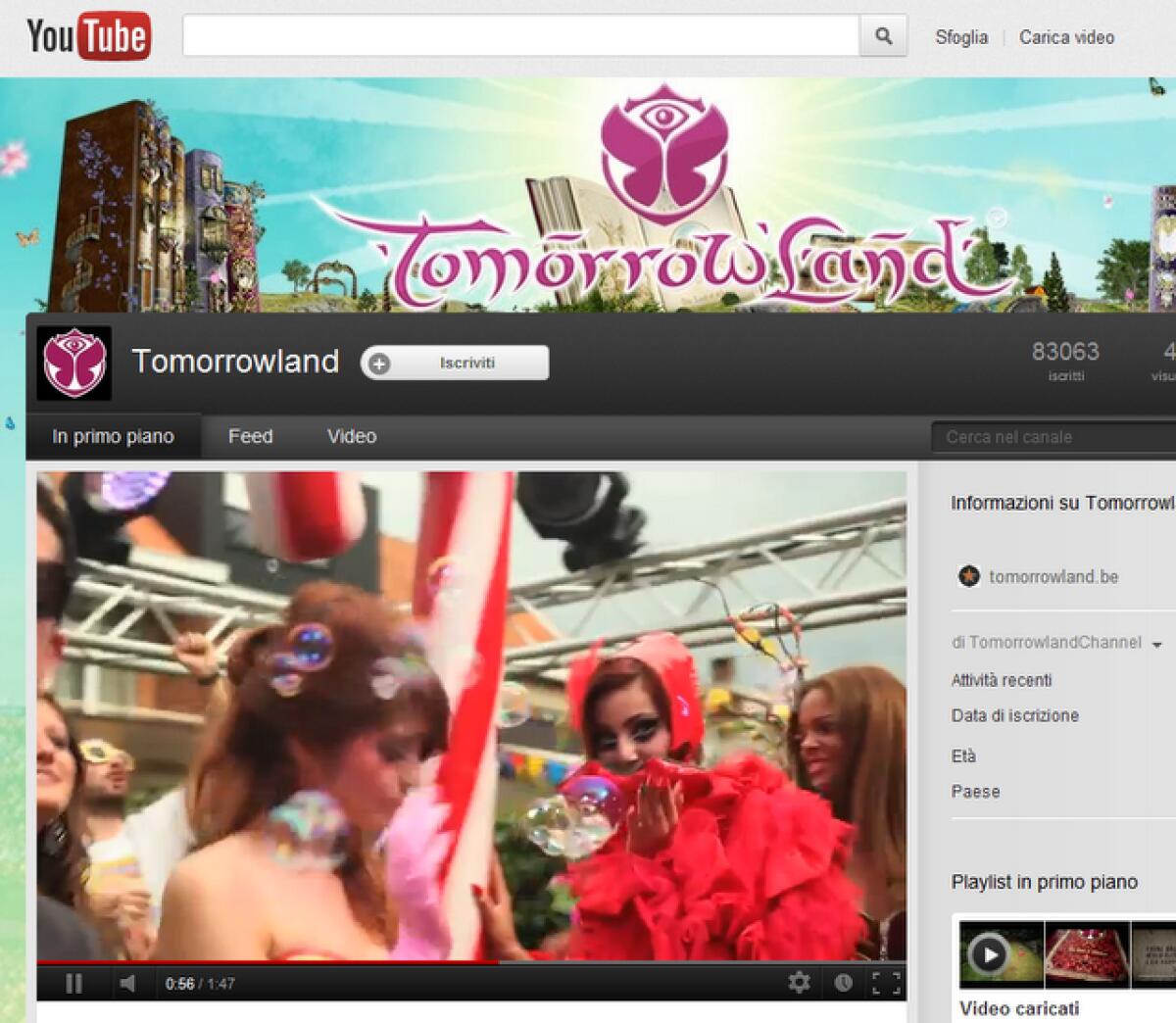Open the YouTube home logo
This screenshot has height=1023, width=1176.
(x=84, y=35)
